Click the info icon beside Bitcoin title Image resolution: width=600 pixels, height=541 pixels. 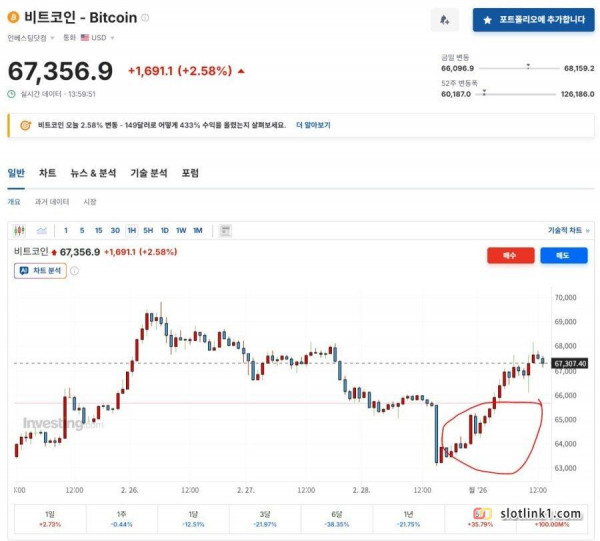click(145, 18)
